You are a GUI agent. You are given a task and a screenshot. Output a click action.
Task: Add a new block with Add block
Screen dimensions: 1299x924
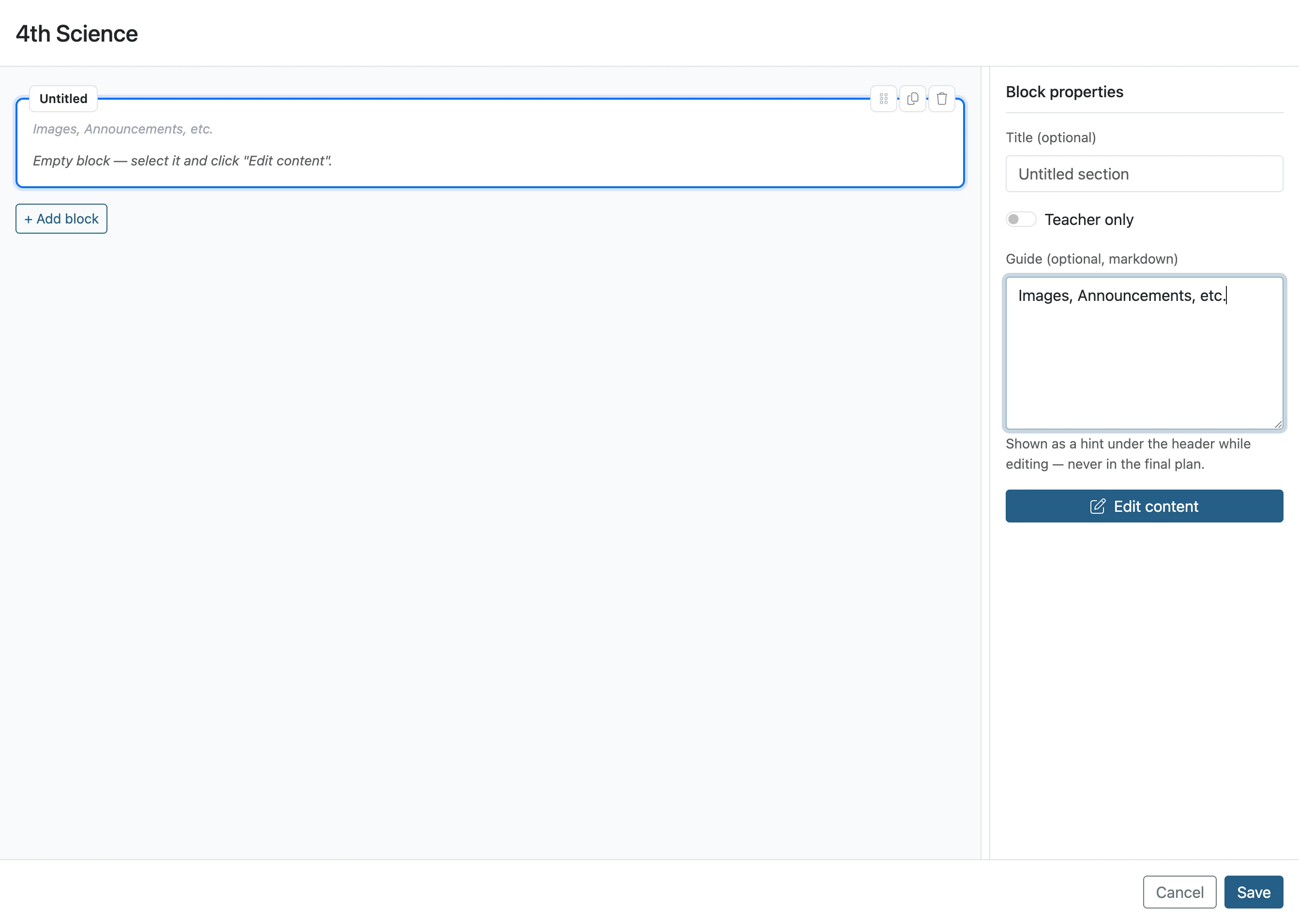61,219
